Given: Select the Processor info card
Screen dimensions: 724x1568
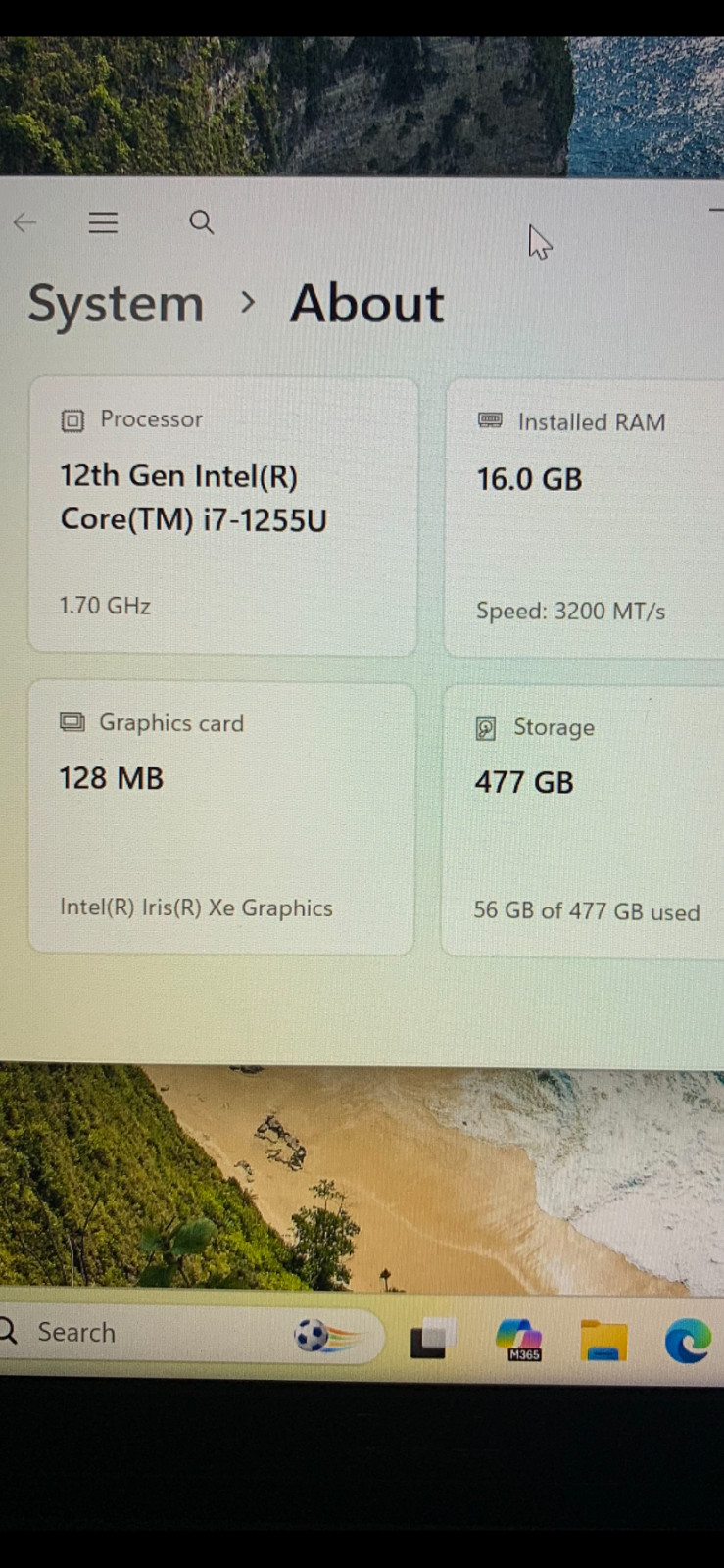Looking at the screenshot, I should [x=223, y=515].
